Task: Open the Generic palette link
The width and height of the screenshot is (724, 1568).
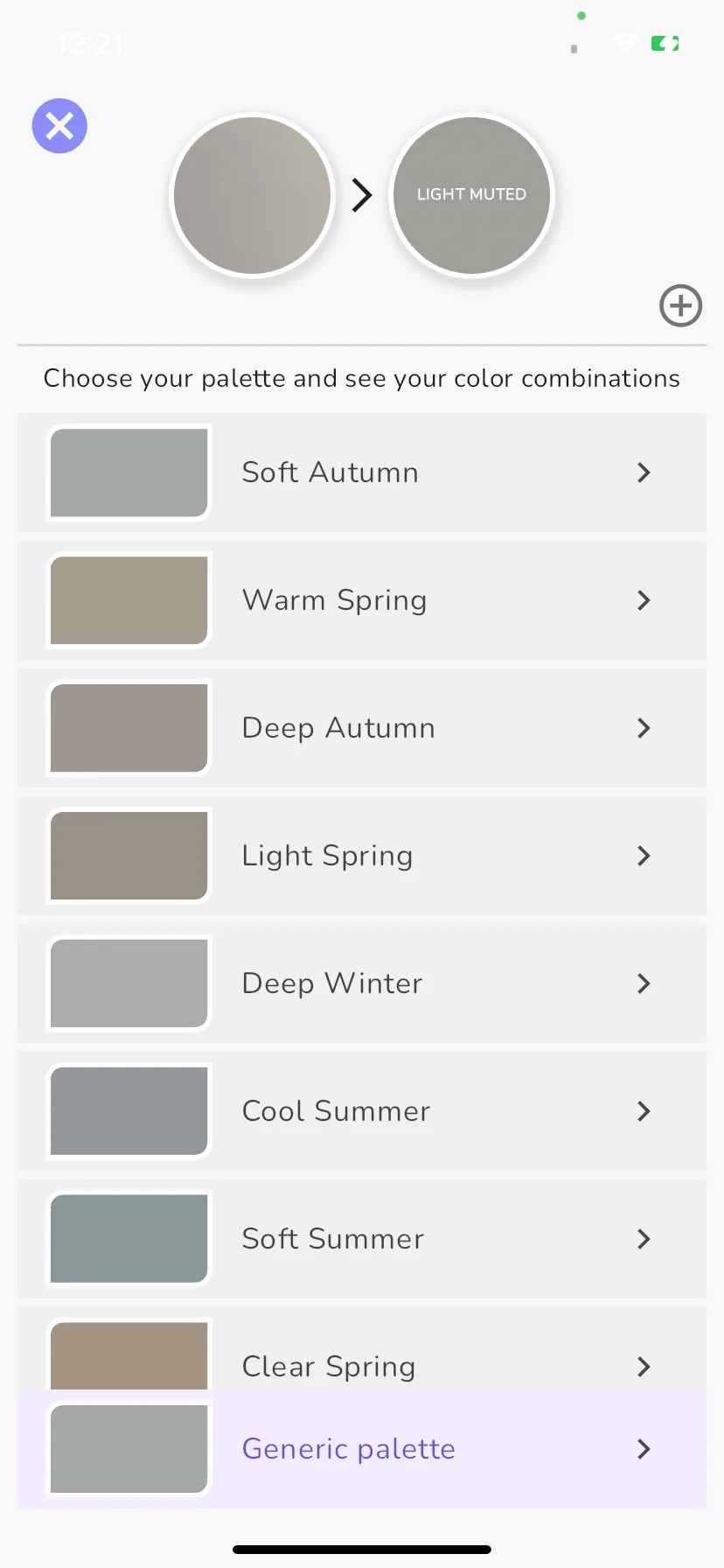Action: (x=348, y=1449)
